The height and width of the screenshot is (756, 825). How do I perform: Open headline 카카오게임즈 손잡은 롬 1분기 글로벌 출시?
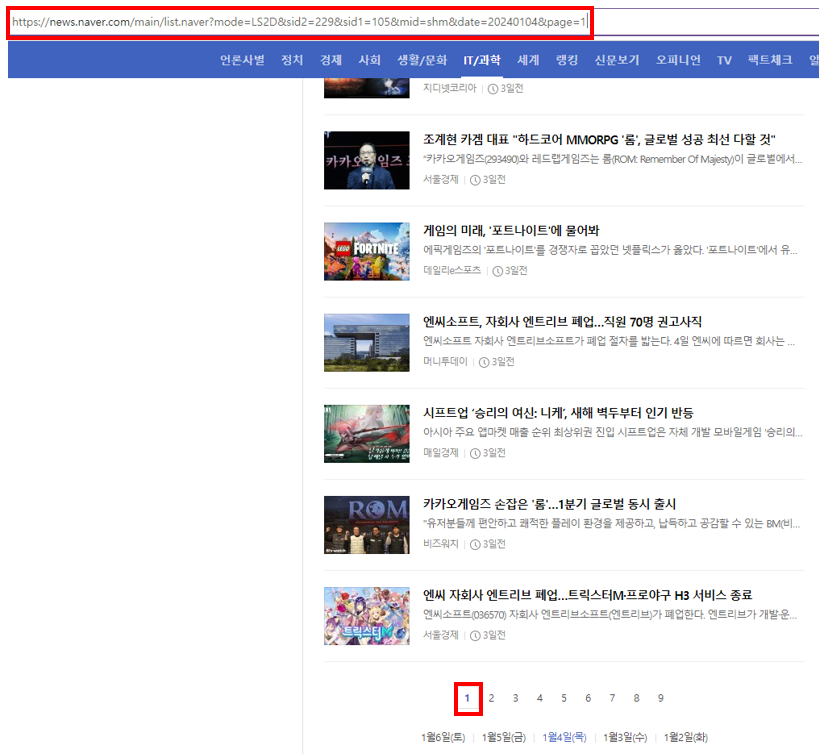pos(549,504)
